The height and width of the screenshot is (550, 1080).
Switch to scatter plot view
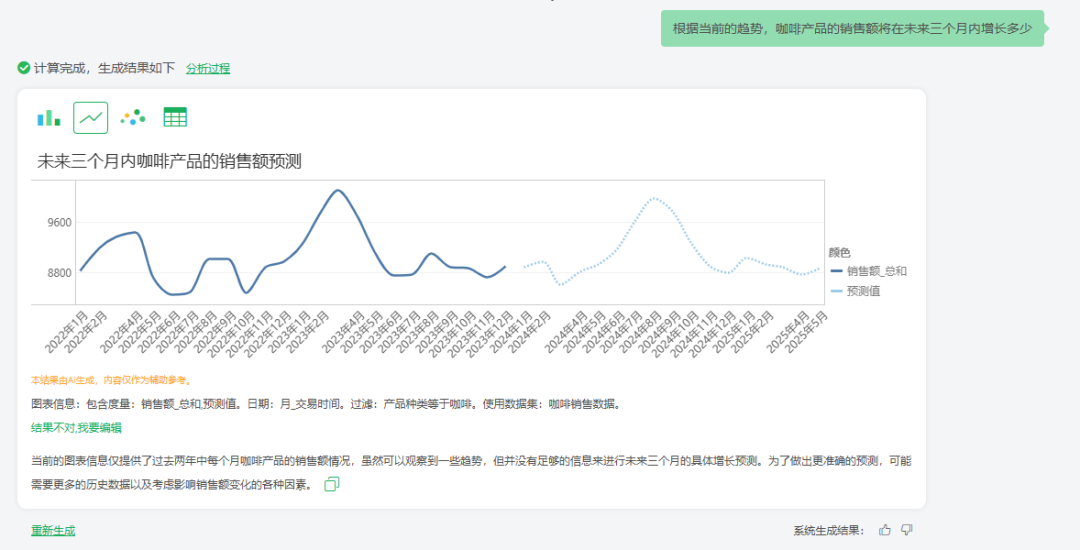[x=133, y=118]
